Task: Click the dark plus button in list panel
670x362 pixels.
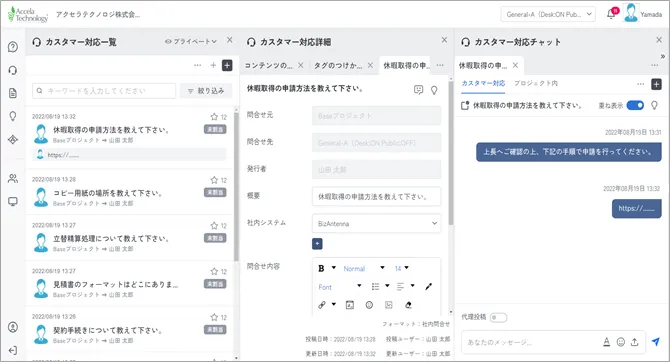Action: click(x=227, y=65)
